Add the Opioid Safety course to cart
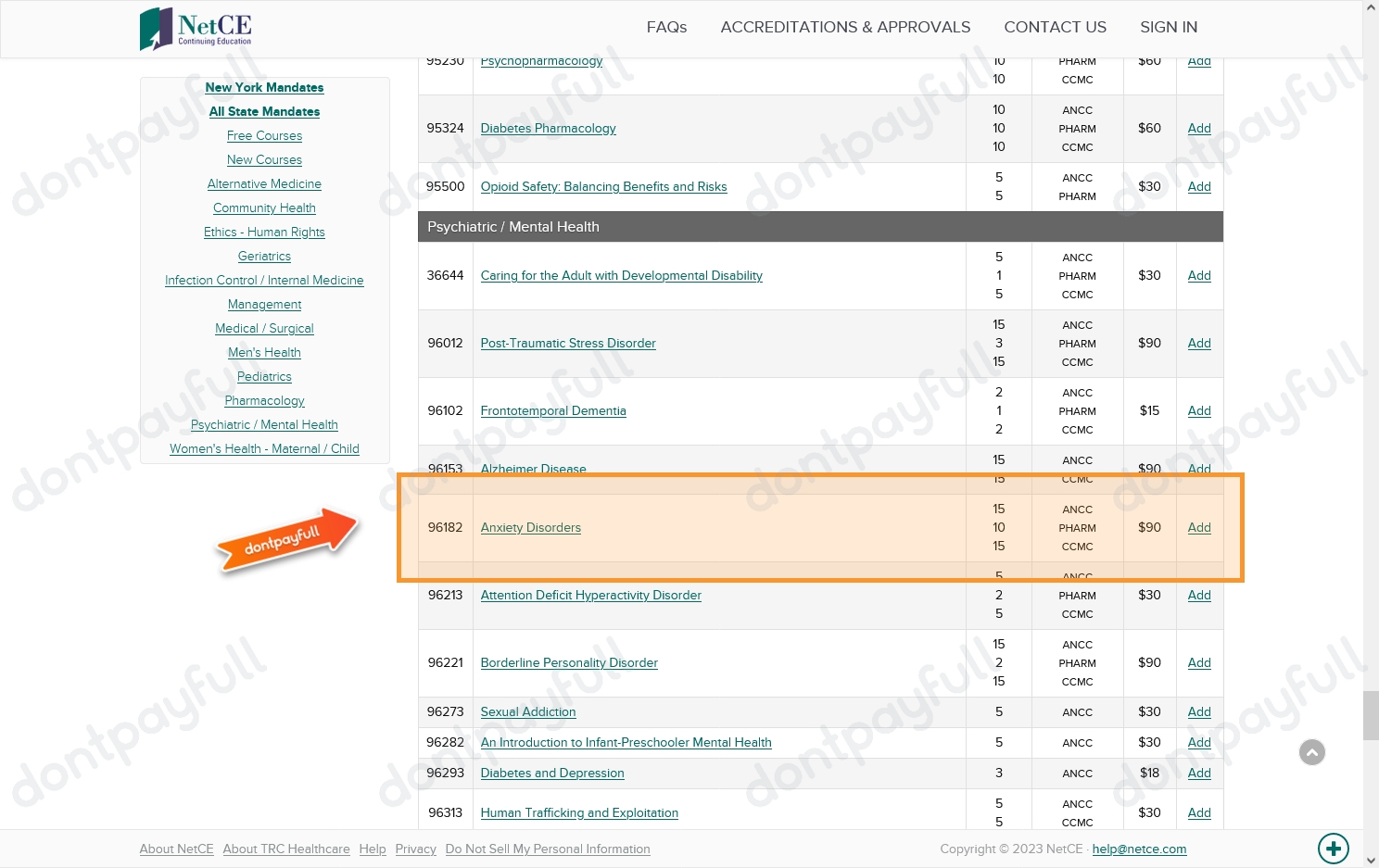 coord(1199,186)
